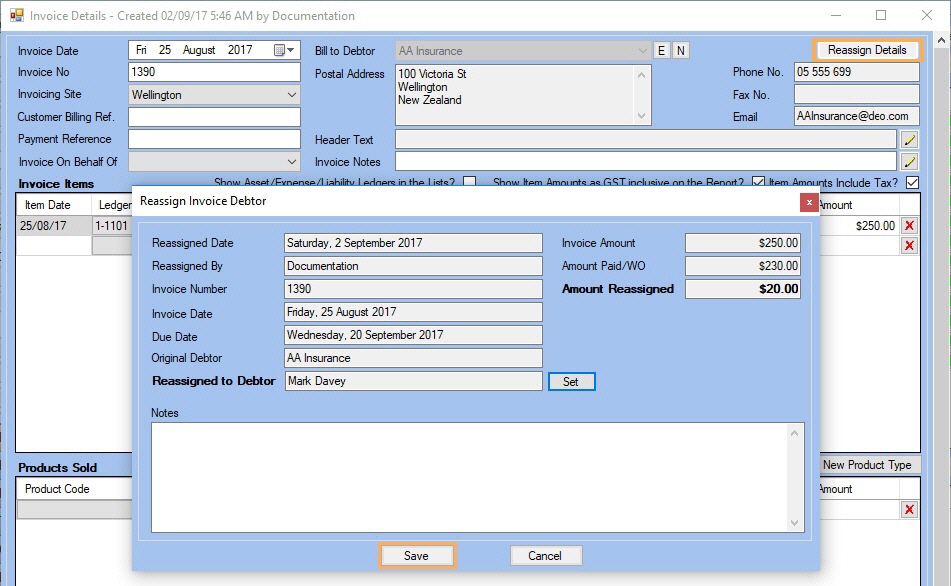This screenshot has height=586, width=951.
Task: Delete the $250.00 invoice item with red X
Action: coord(908,225)
